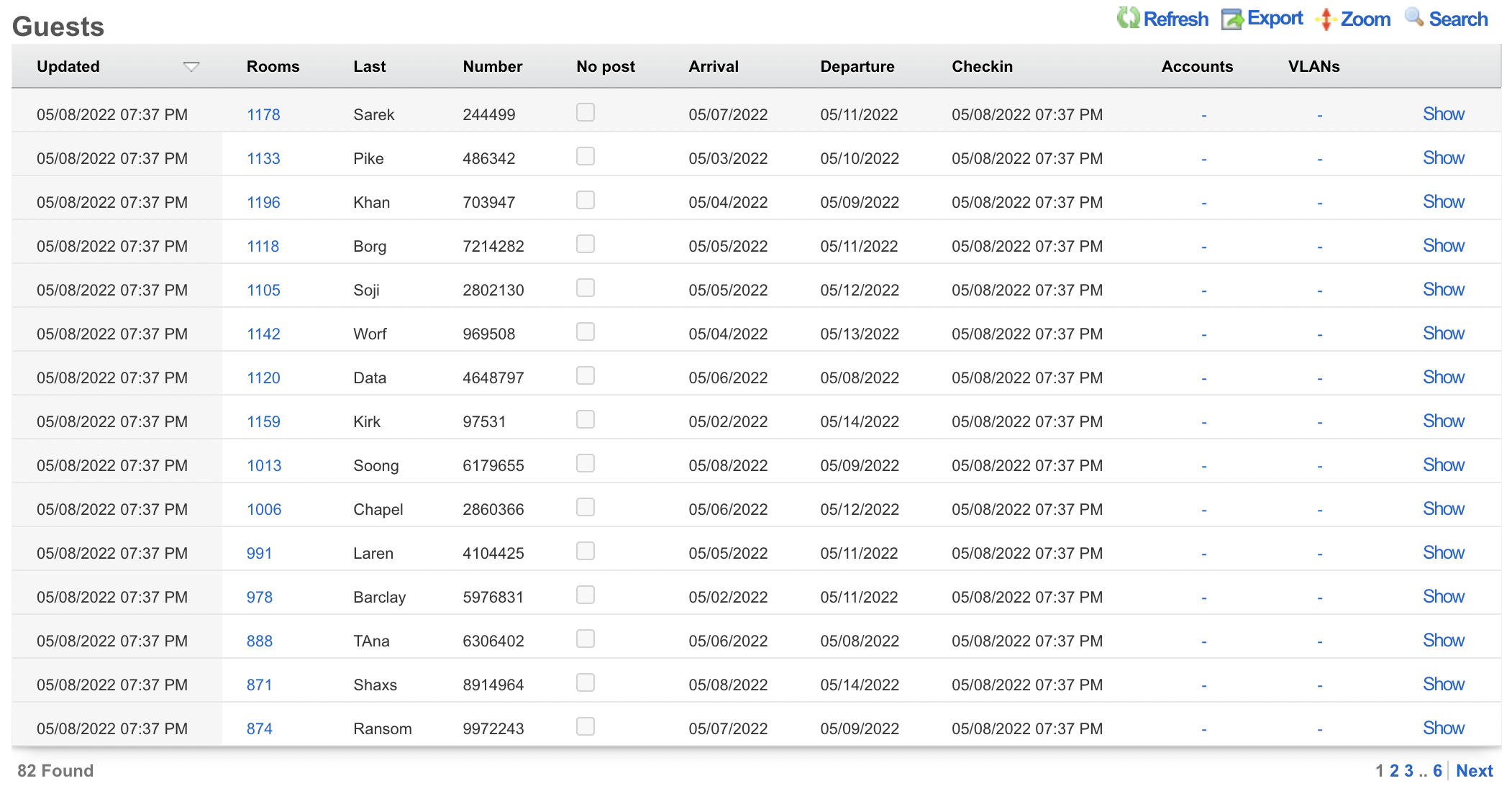Sort by the Rooms column header
The image size is (1512, 791).
[x=273, y=67]
